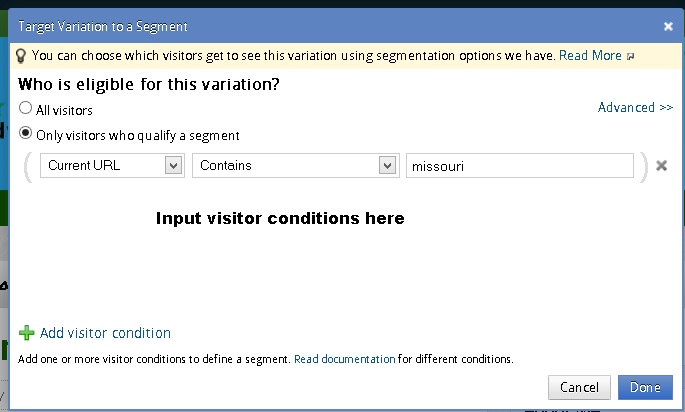Click the Input visitor conditions here text
Image resolution: width=685 pixels, height=412 pixels.
click(280, 218)
